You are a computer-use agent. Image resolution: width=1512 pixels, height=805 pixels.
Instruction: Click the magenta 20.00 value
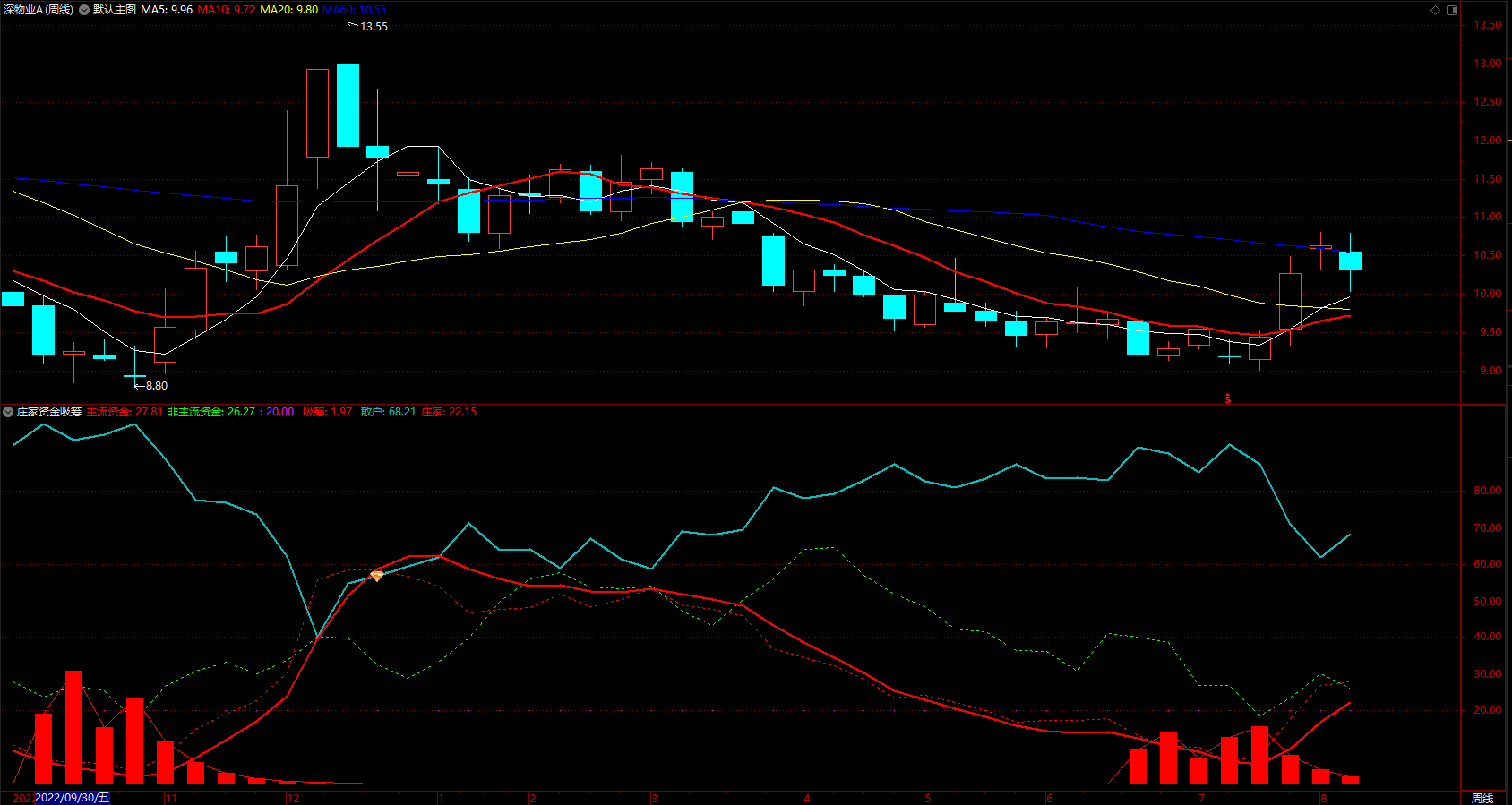(279, 412)
